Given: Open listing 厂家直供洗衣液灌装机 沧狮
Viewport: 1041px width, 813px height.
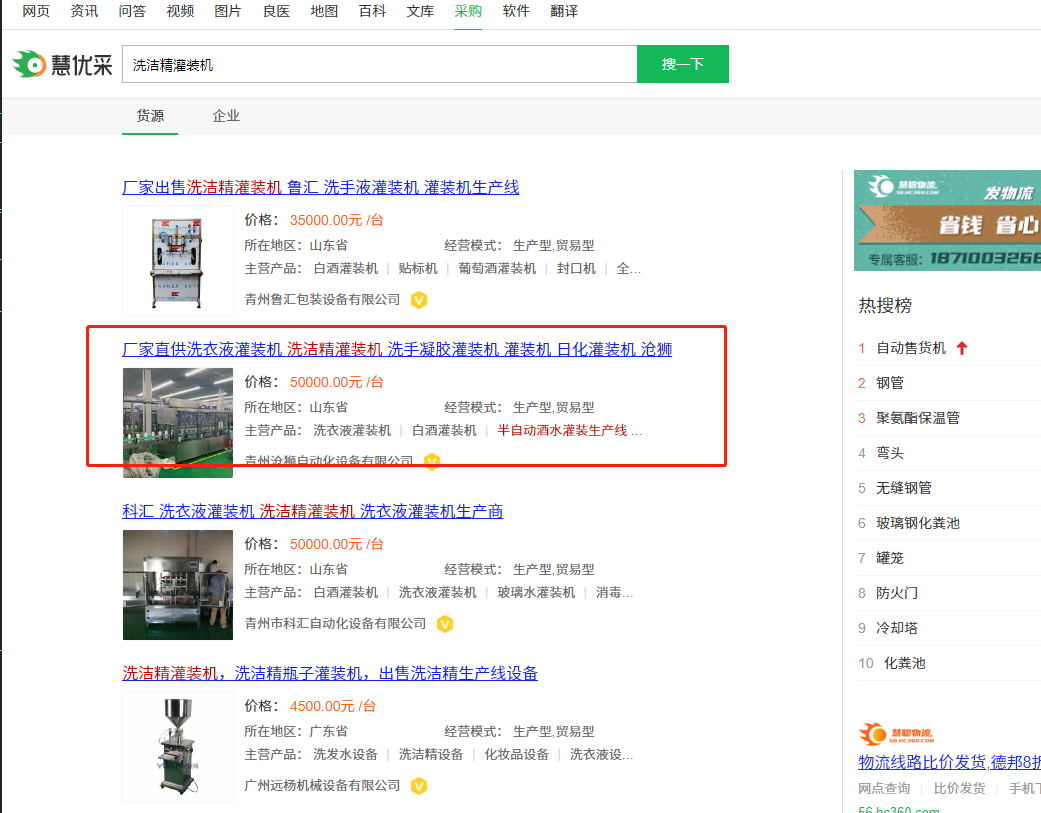Looking at the screenshot, I should click(397, 350).
